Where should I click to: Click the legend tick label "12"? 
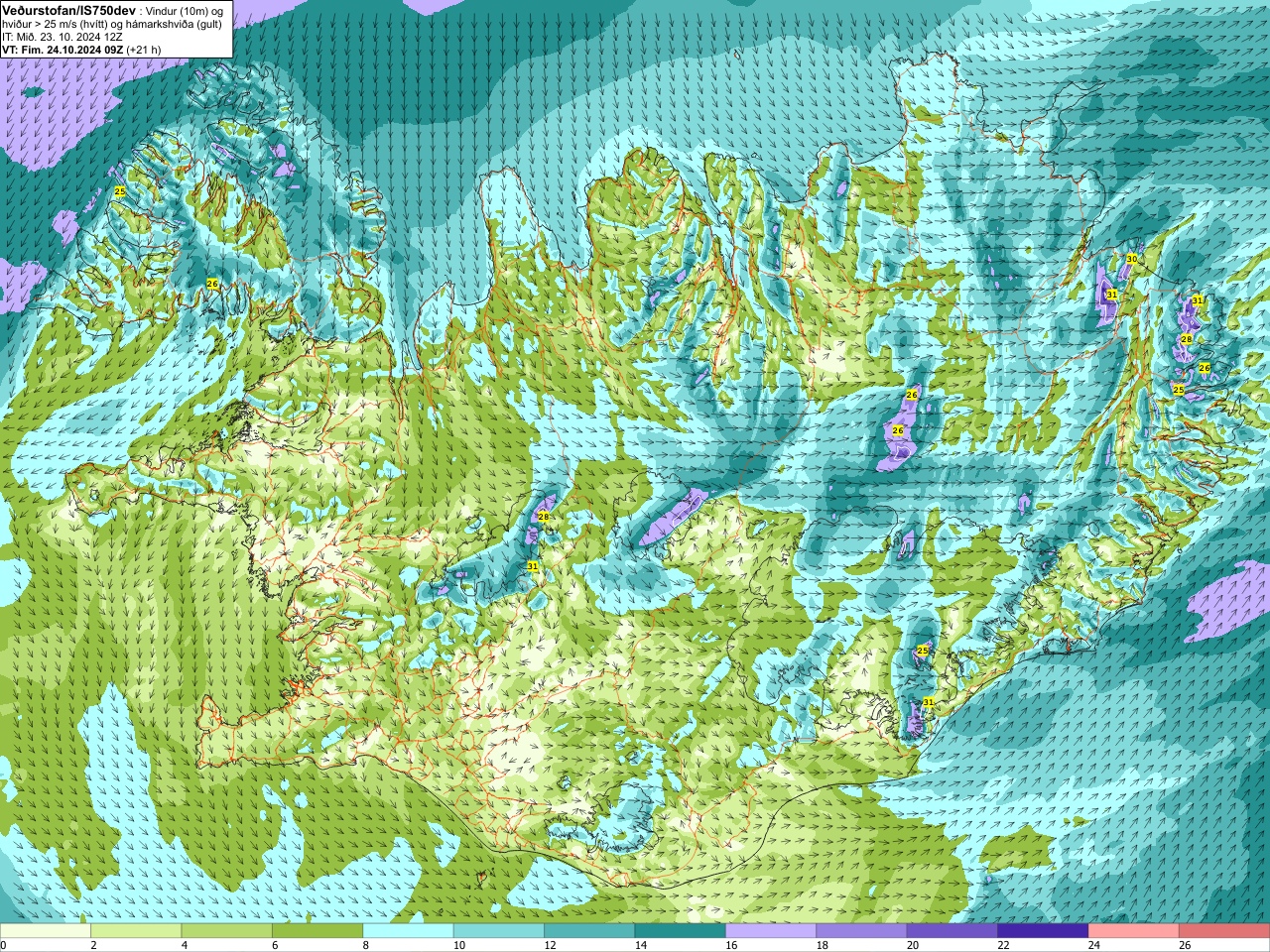point(550,945)
